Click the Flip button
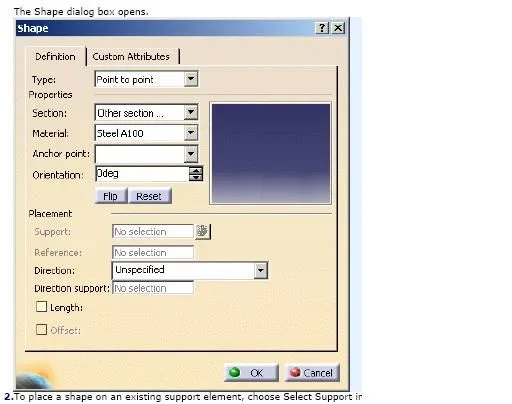 111,196
